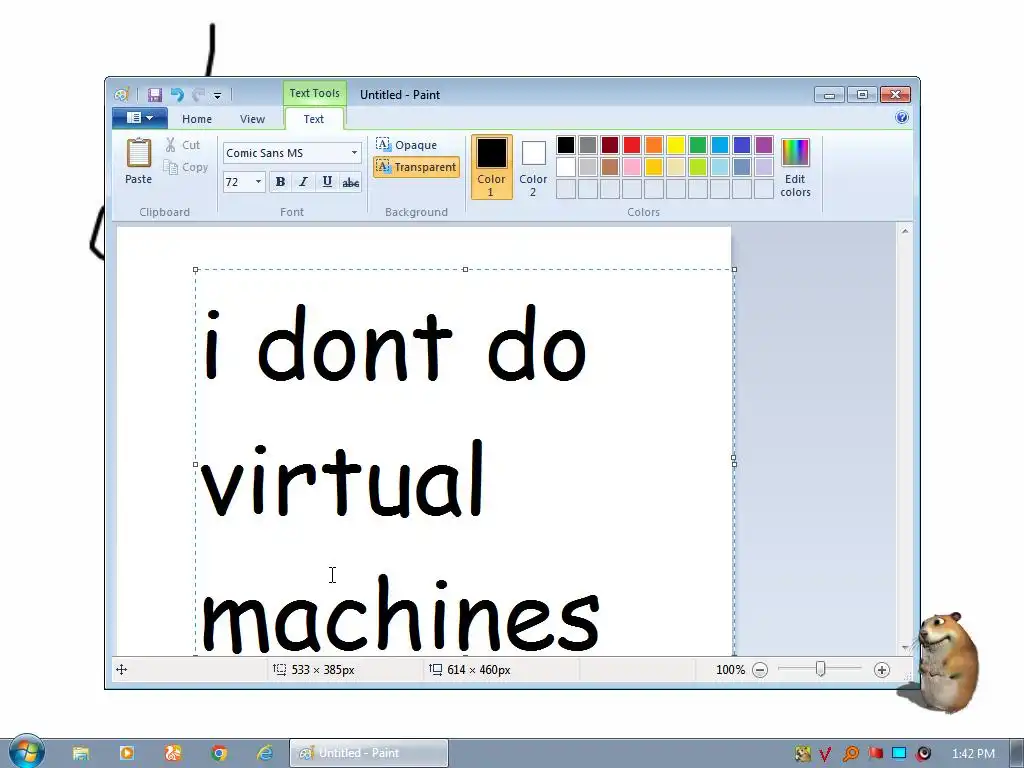This screenshot has height=768, width=1024.
Task: Select Opaque background option
Action: coord(407,144)
